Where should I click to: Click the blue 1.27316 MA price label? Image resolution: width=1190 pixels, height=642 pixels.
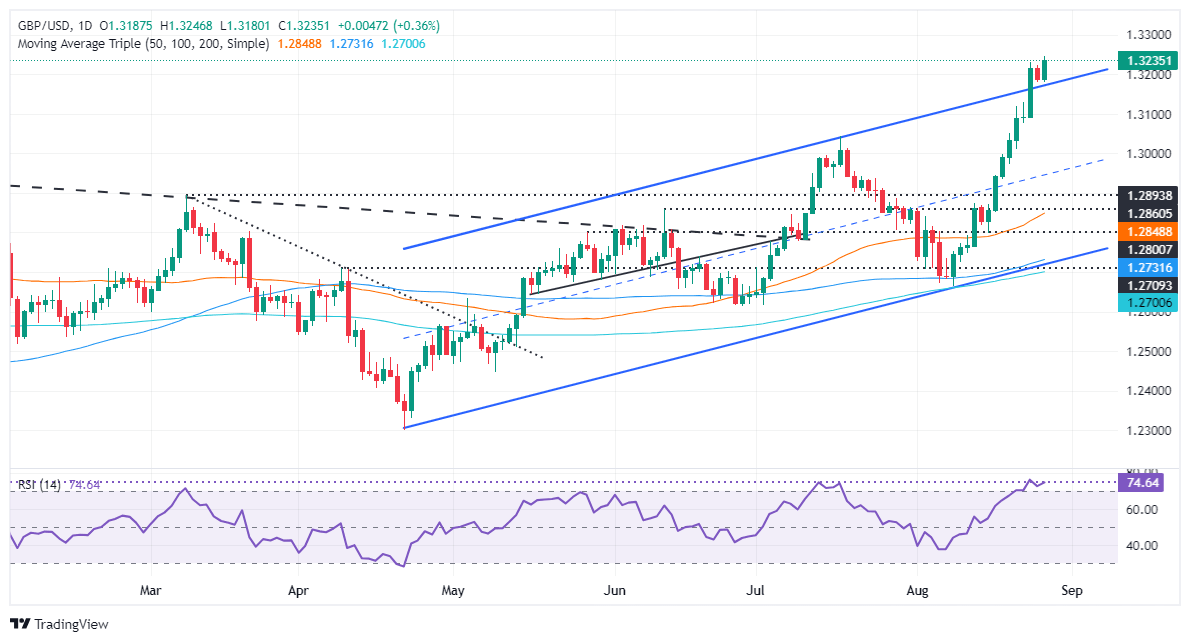coord(1149,268)
